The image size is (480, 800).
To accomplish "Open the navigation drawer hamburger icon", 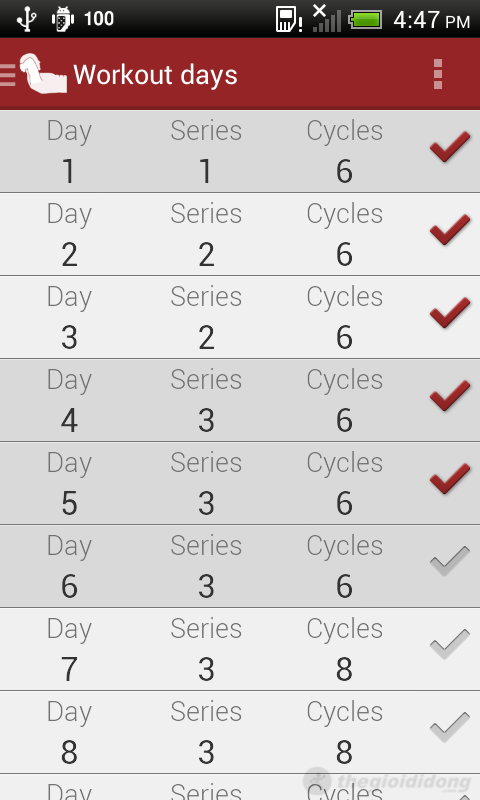I will [x=8, y=74].
